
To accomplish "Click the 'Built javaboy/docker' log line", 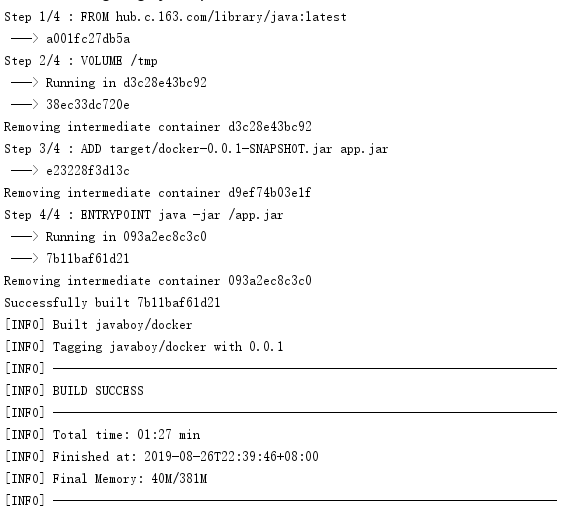I will (x=99, y=325).
